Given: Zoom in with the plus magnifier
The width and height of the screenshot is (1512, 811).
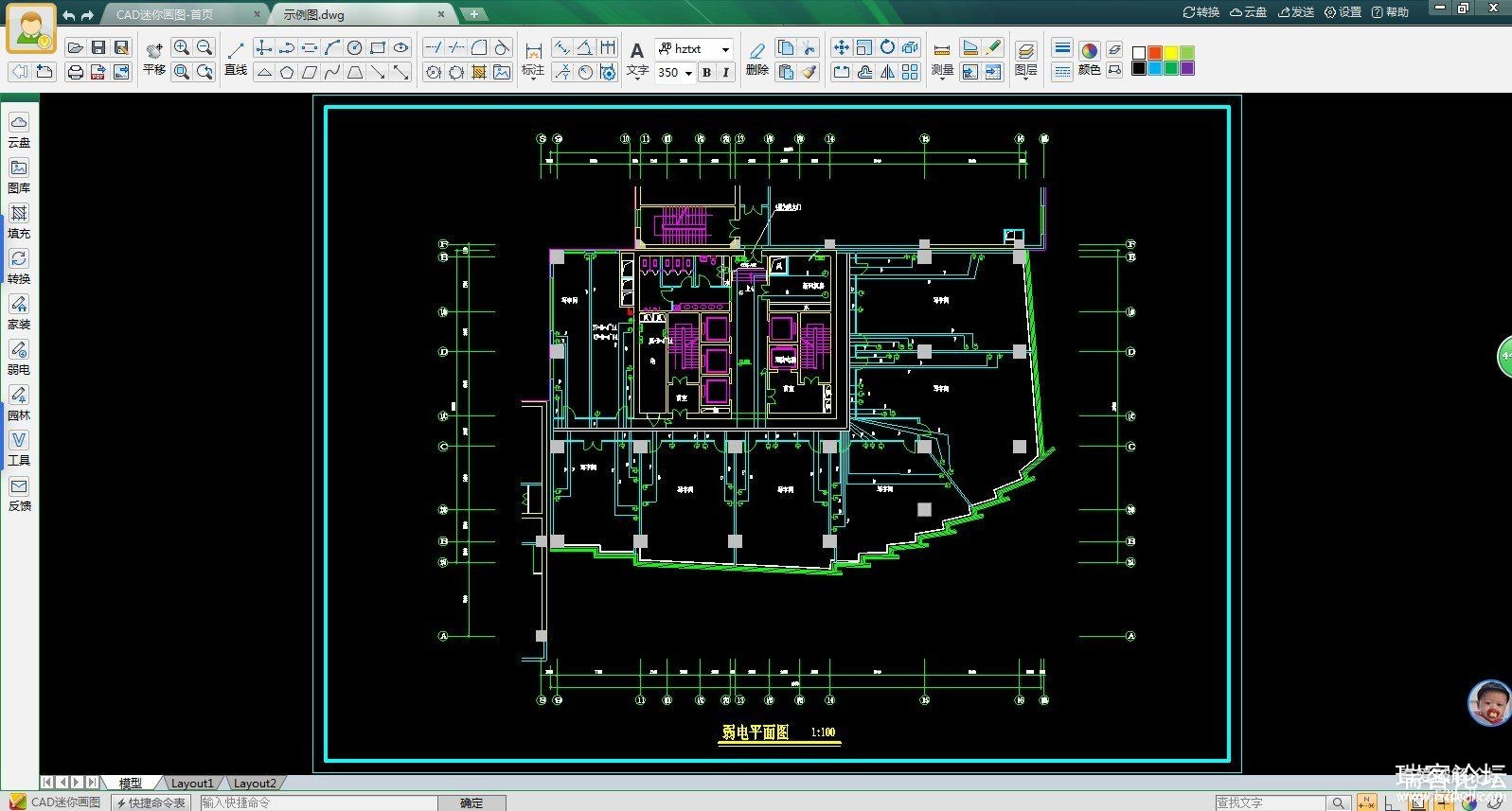Looking at the screenshot, I should coord(182,47).
